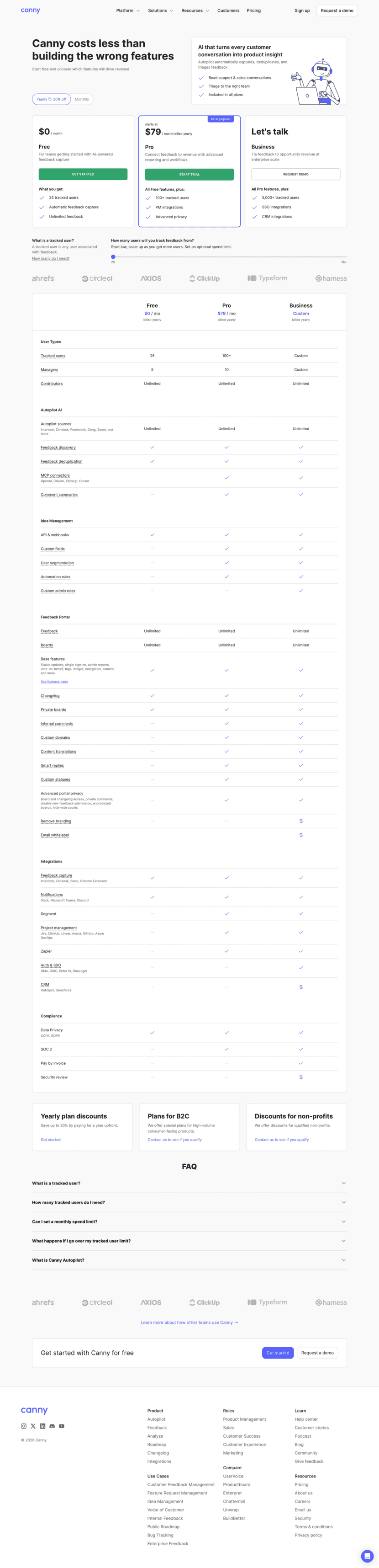The width and height of the screenshot is (379, 1568).
Task: Click the Typeform logo above the comparison table
Action: click(267, 278)
